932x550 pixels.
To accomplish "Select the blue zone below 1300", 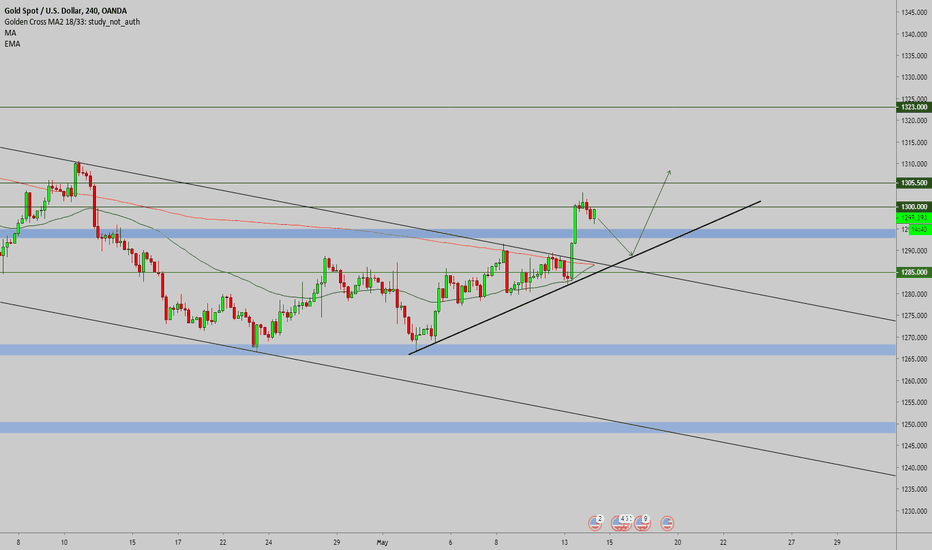I will 448,234.
